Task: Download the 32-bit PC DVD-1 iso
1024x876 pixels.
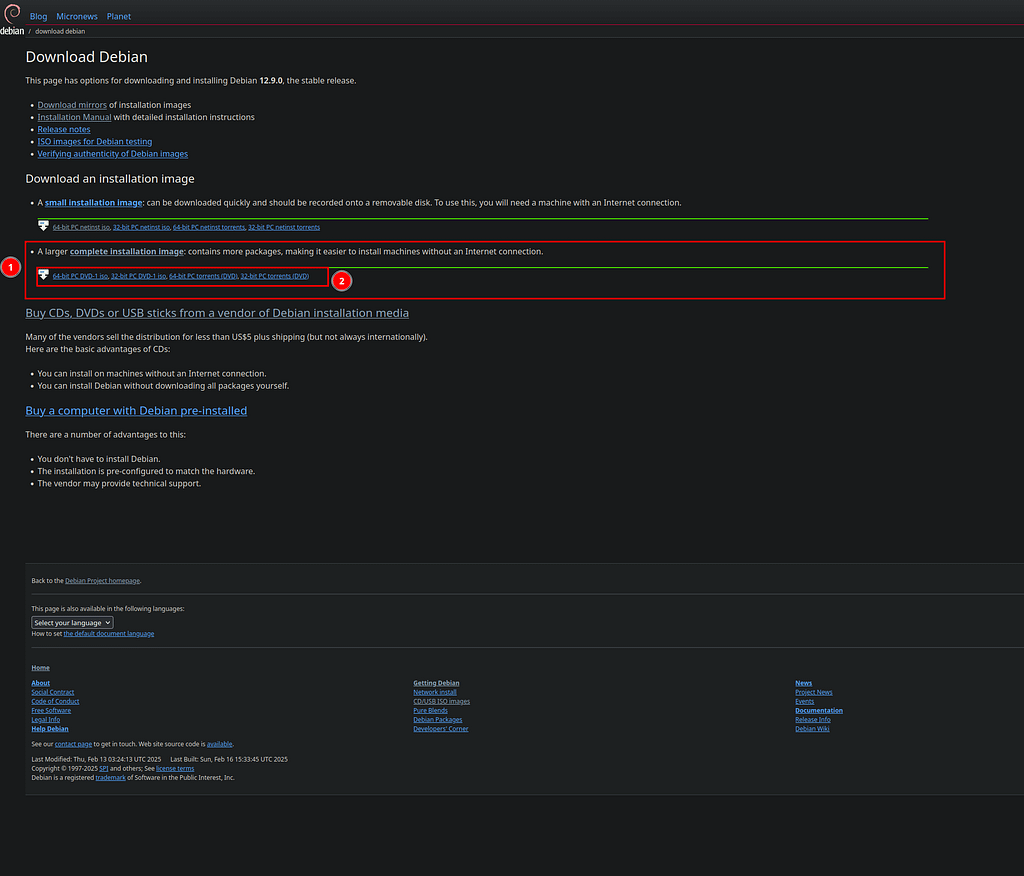Action: (x=138, y=276)
